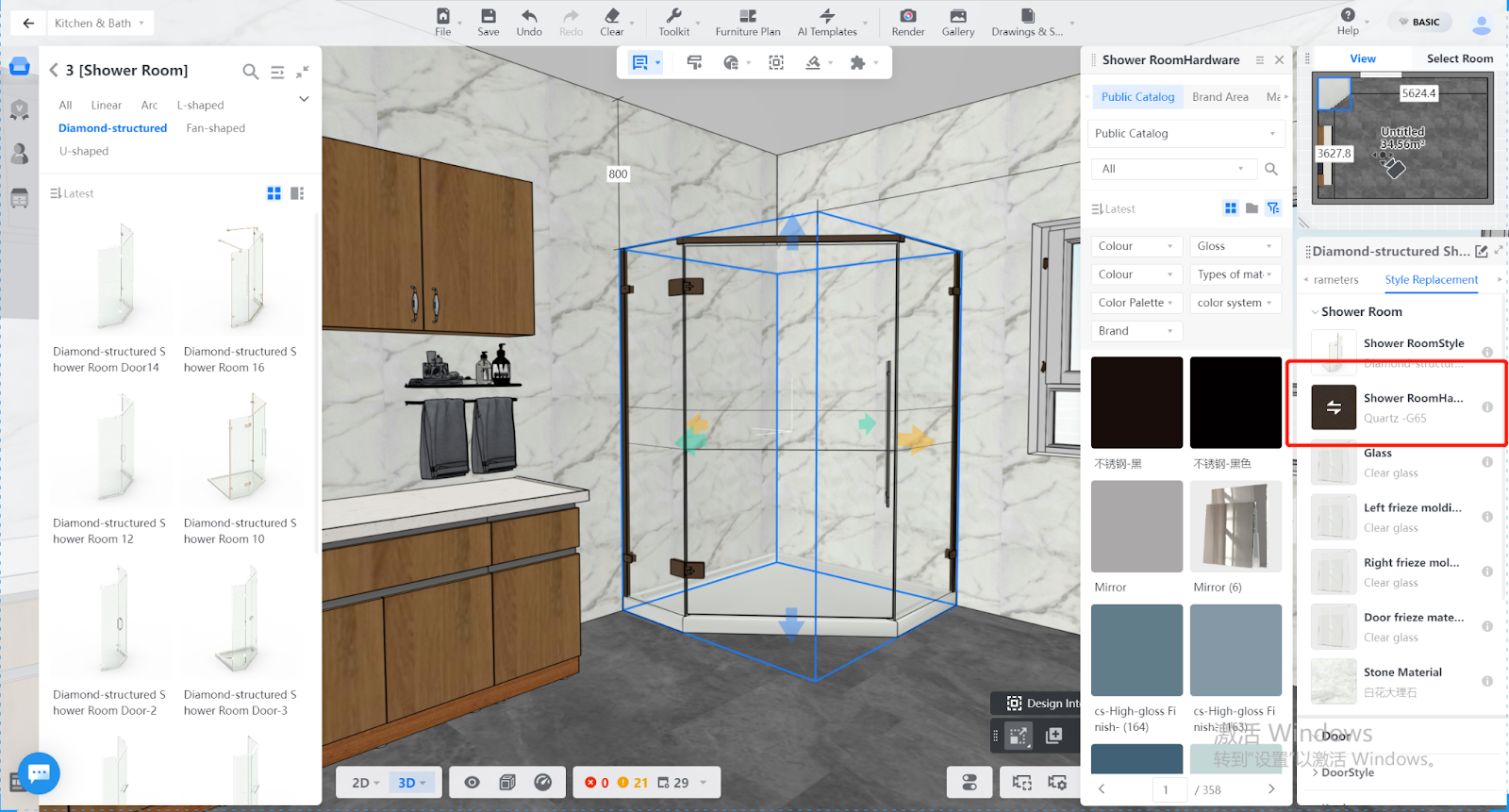Image resolution: width=1509 pixels, height=812 pixels.
Task: Select the Mirror grey material swatch
Action: point(1136,526)
